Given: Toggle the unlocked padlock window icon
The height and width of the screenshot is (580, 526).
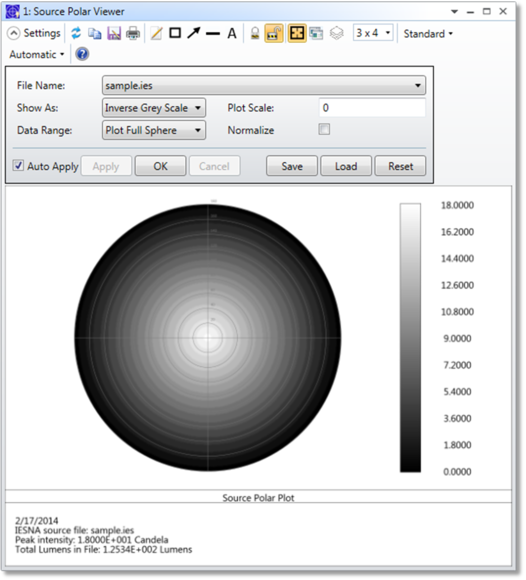Looking at the screenshot, I should coord(274,33).
